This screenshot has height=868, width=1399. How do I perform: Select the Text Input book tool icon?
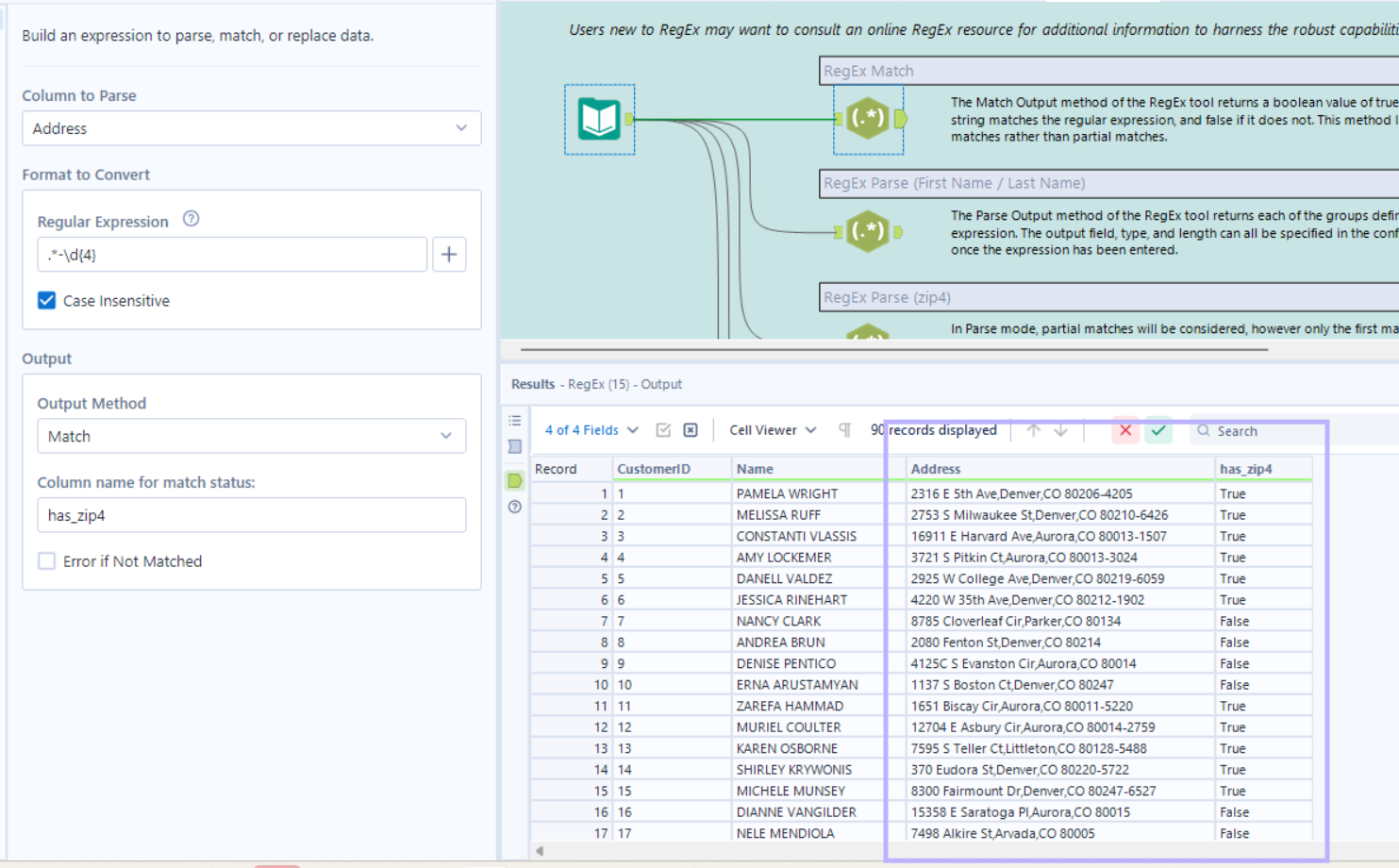(x=599, y=119)
